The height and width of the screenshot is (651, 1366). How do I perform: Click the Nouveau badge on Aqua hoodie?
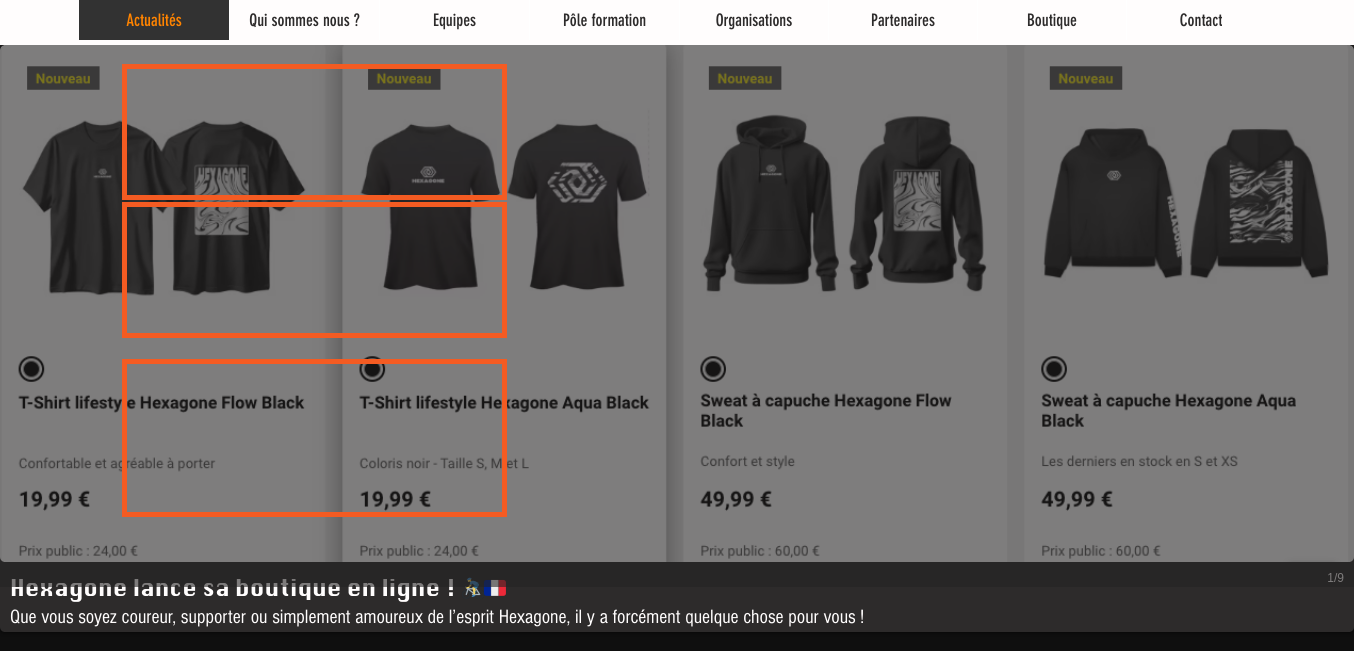(x=1086, y=78)
